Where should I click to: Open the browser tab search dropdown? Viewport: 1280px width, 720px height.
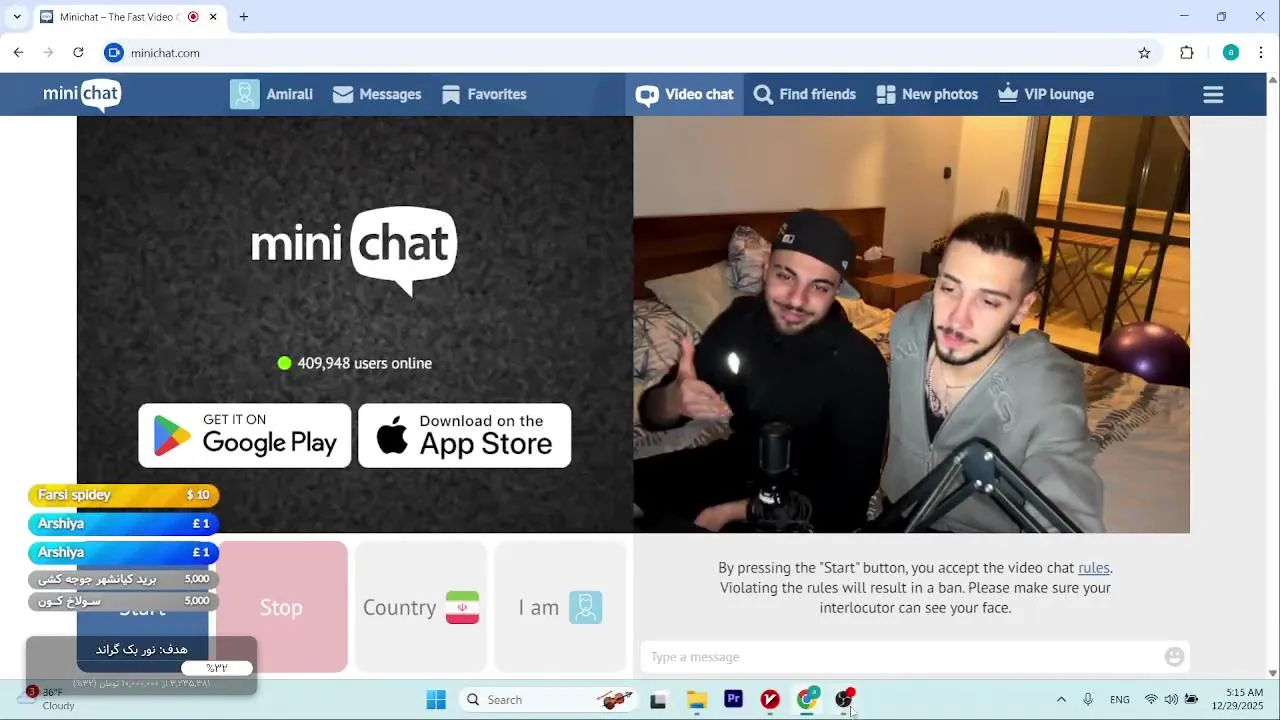[x=16, y=17]
